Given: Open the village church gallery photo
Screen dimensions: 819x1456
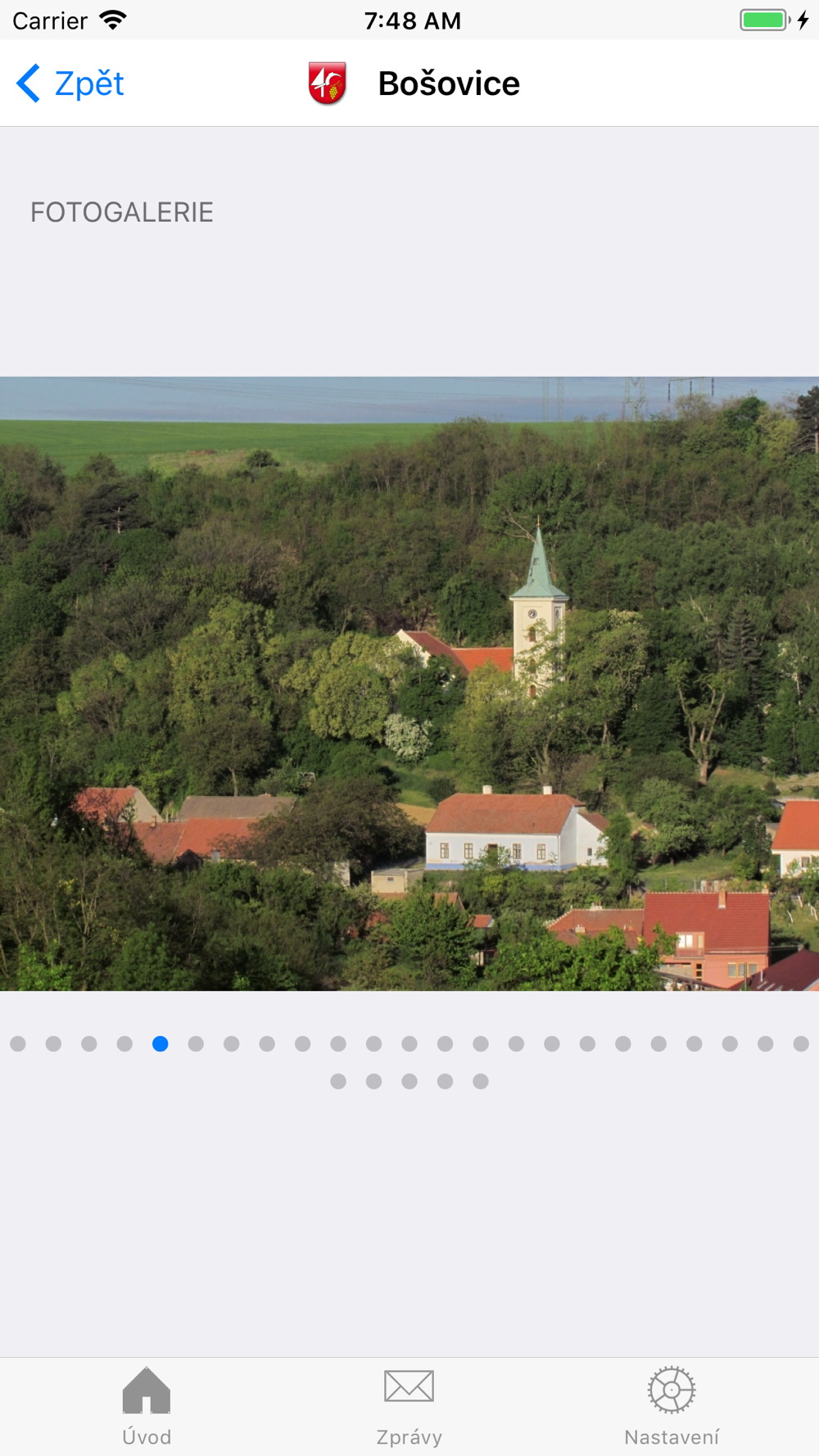Looking at the screenshot, I should 409,684.
